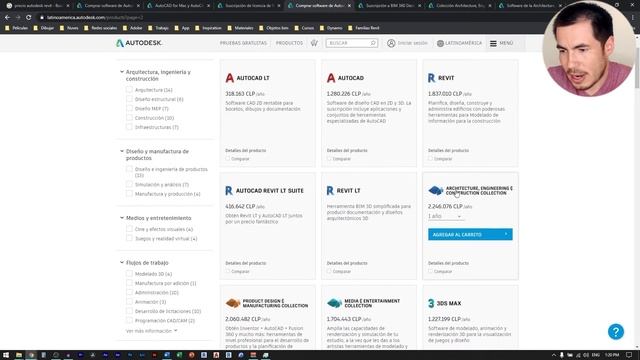Check the Infraestructuras filter
The width and height of the screenshot is (640, 360).
click(129, 127)
